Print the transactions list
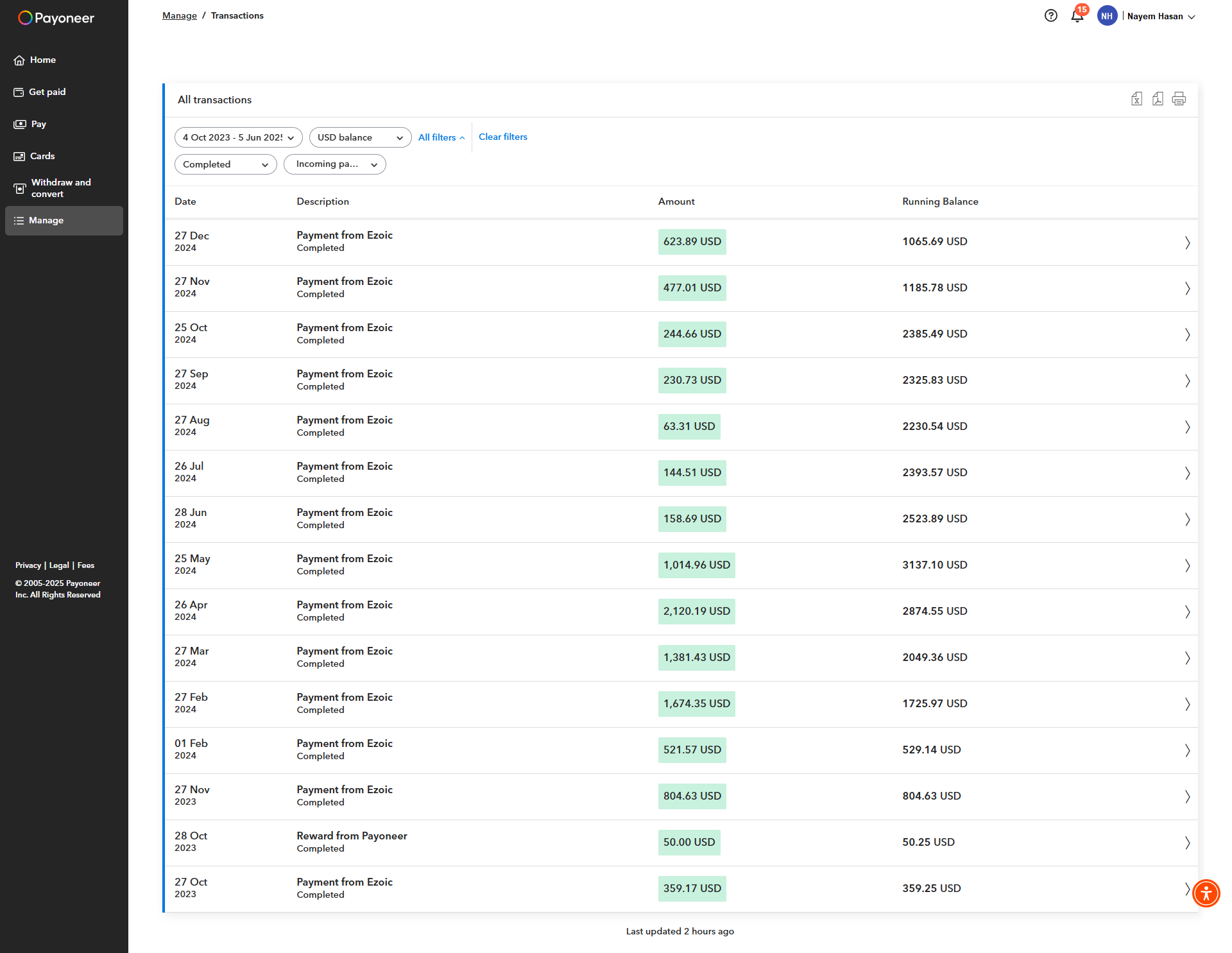The height and width of the screenshot is (953, 1232). click(x=1179, y=99)
